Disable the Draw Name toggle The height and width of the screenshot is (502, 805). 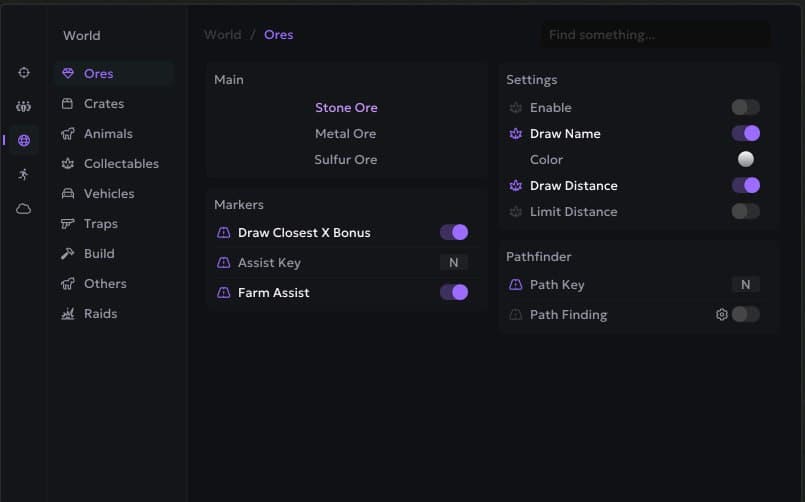pyautogui.click(x=745, y=133)
